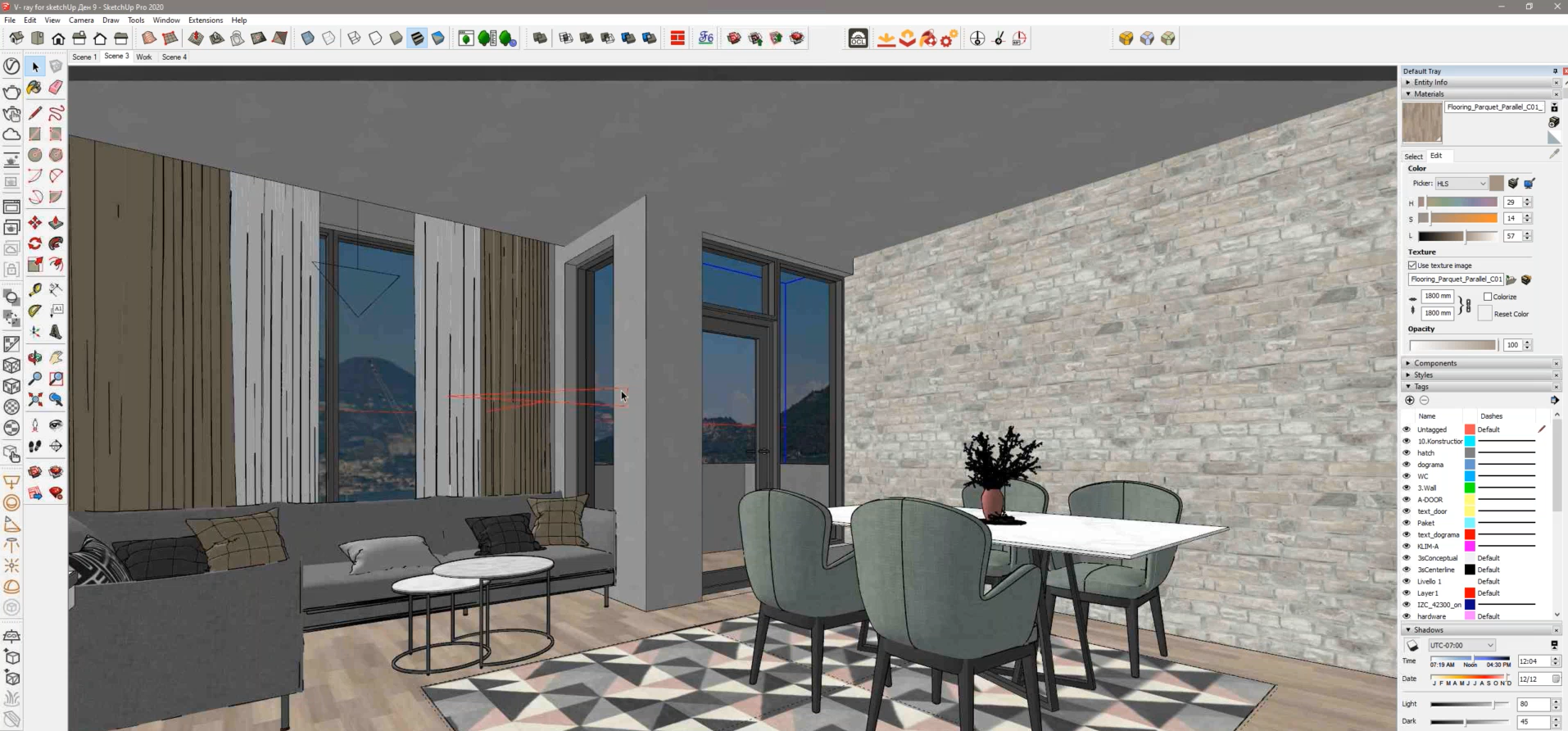Switch to Select tab in Materials
The width and height of the screenshot is (1568, 731).
point(1413,156)
